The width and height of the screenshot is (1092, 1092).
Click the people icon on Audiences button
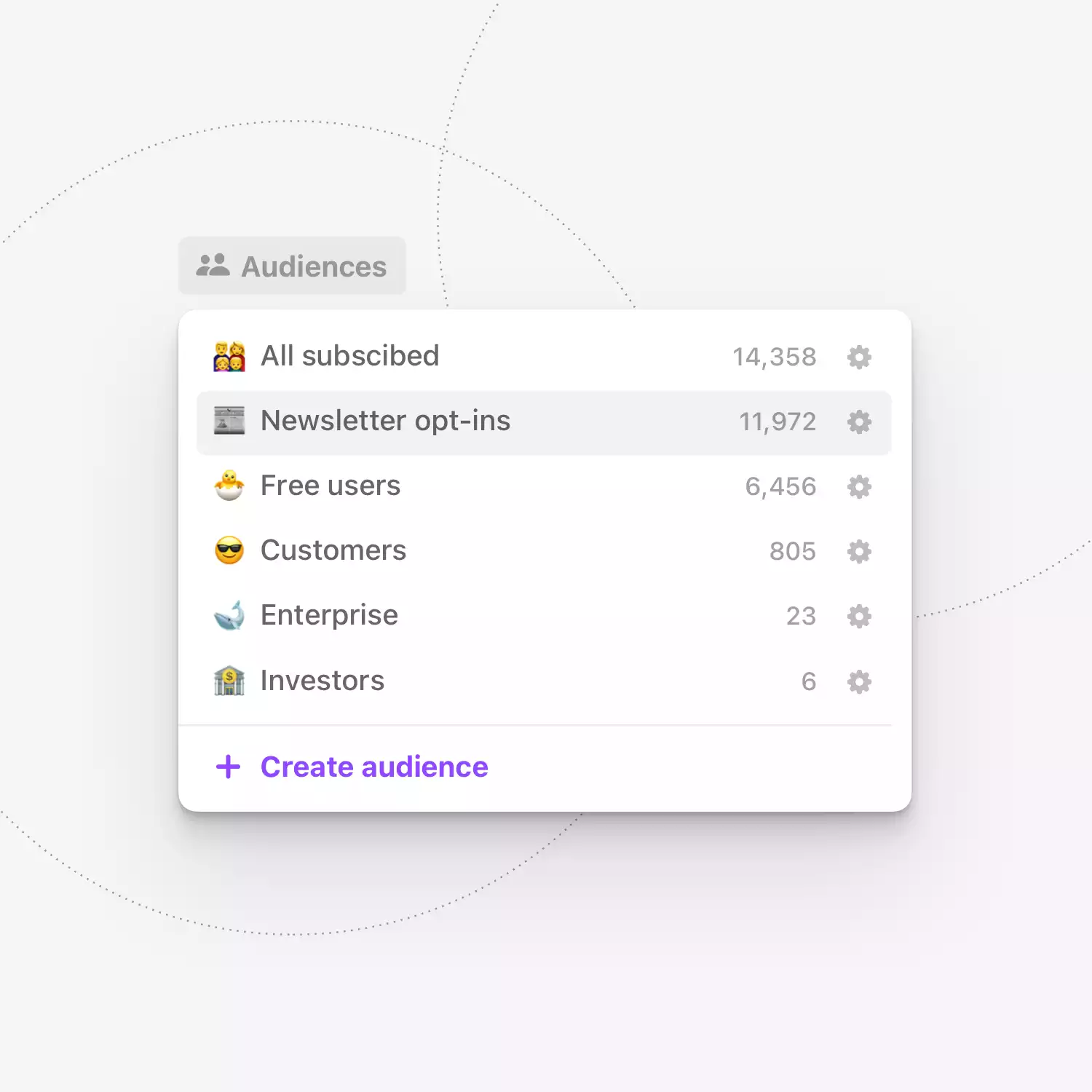click(213, 265)
